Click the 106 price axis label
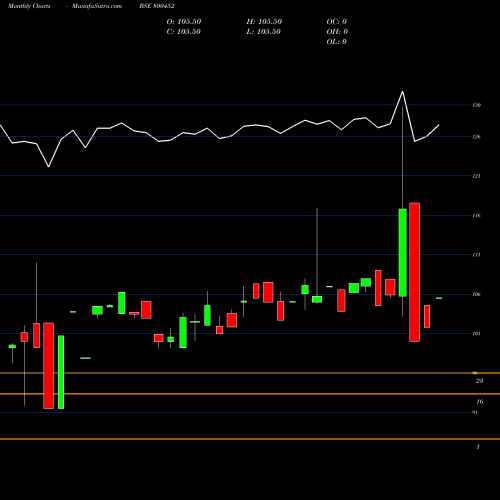Image resolution: width=500 pixels, height=500 pixels. point(477,294)
